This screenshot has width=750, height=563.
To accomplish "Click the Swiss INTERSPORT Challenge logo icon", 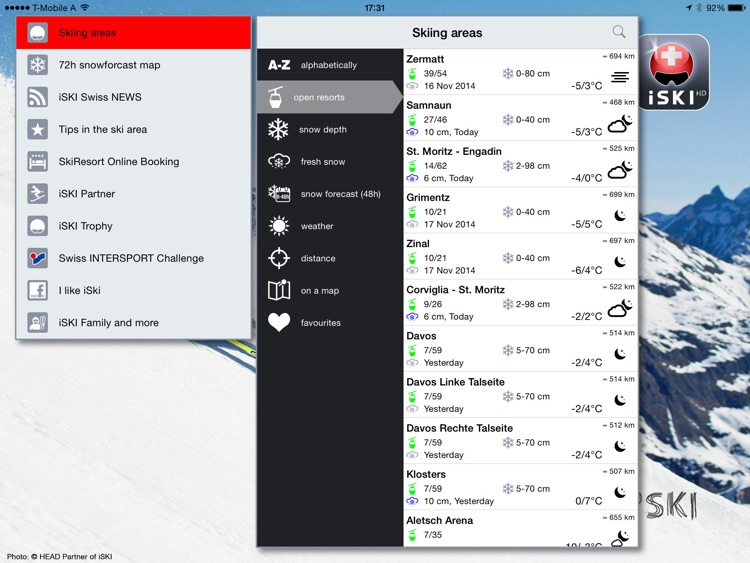I will click(37, 258).
